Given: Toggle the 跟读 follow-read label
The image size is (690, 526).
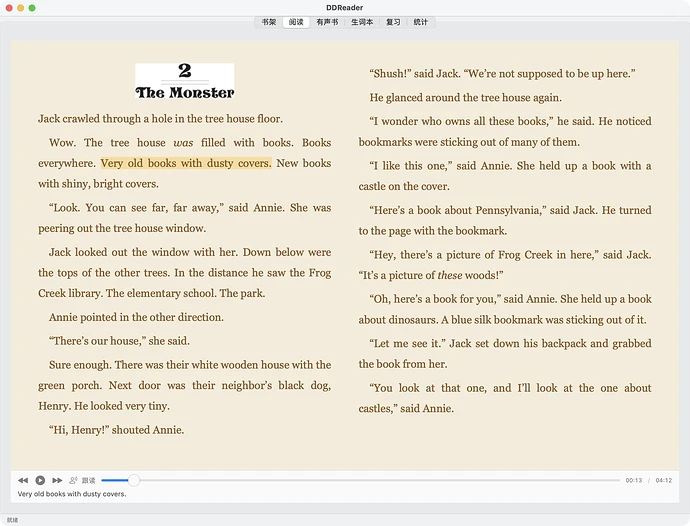Looking at the screenshot, I should coord(88,480).
